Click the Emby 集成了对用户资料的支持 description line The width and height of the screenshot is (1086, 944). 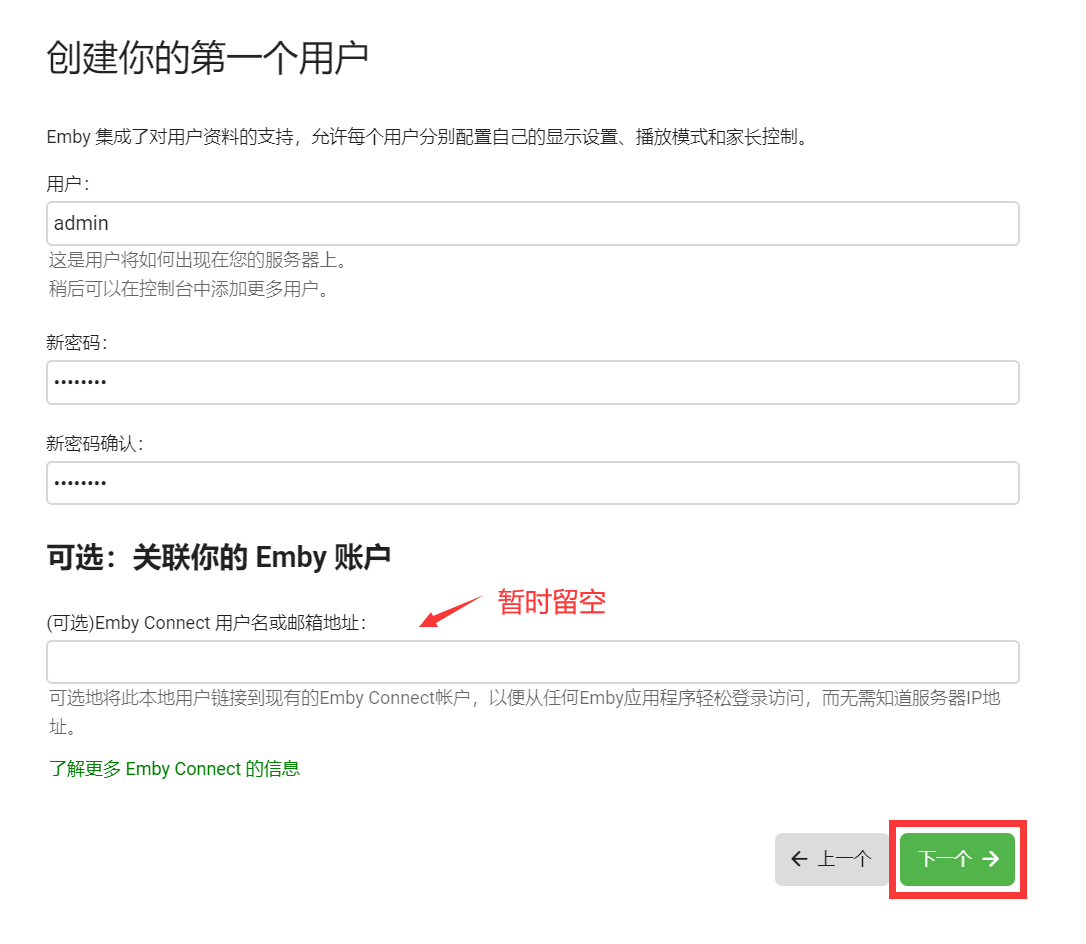pos(427,137)
